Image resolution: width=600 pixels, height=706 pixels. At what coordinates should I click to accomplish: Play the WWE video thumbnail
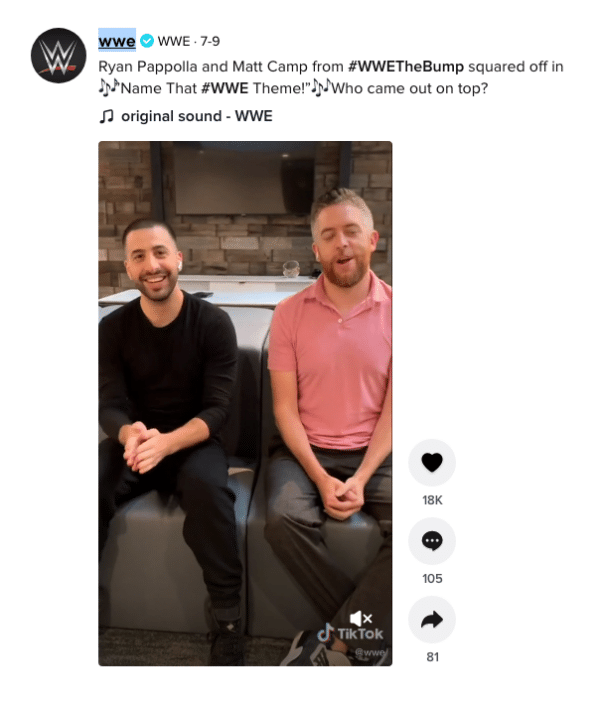pos(245,403)
